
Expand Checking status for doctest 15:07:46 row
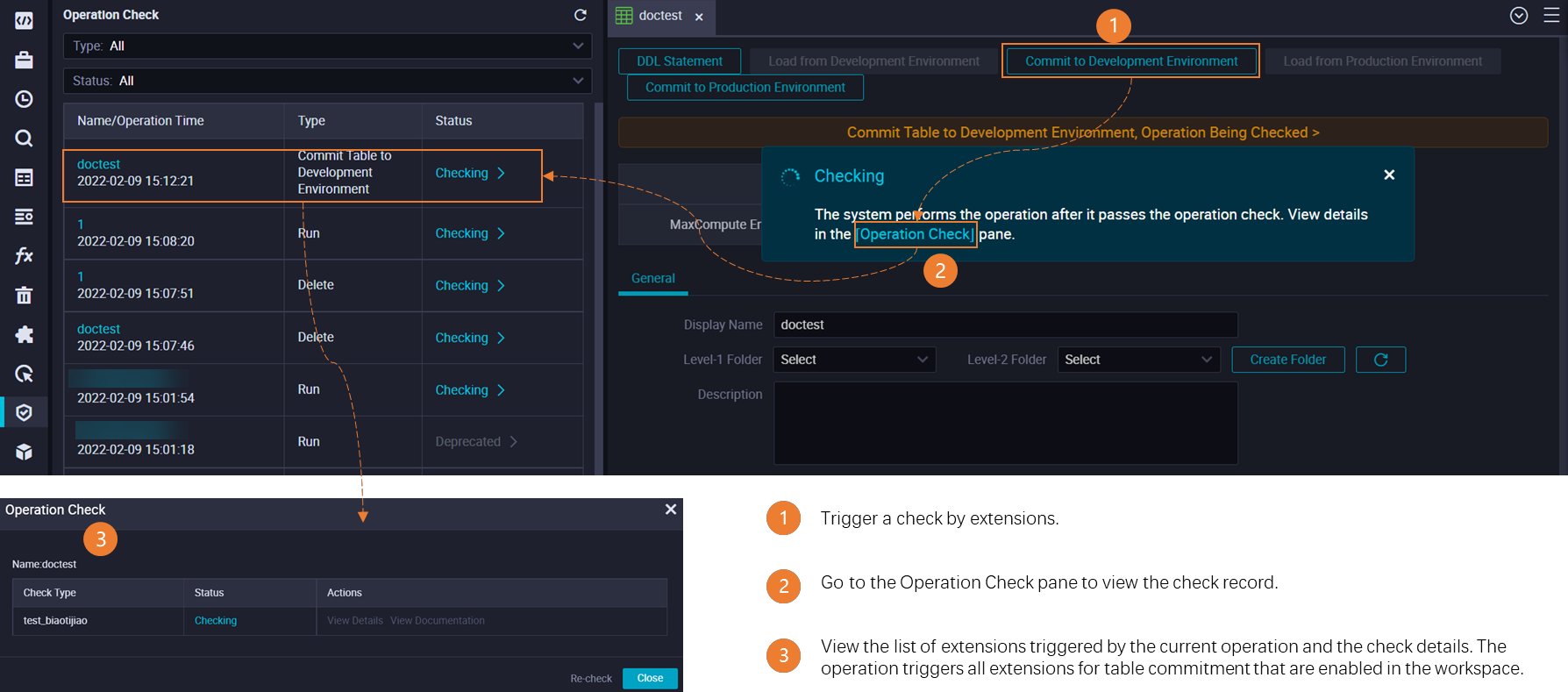coord(470,338)
